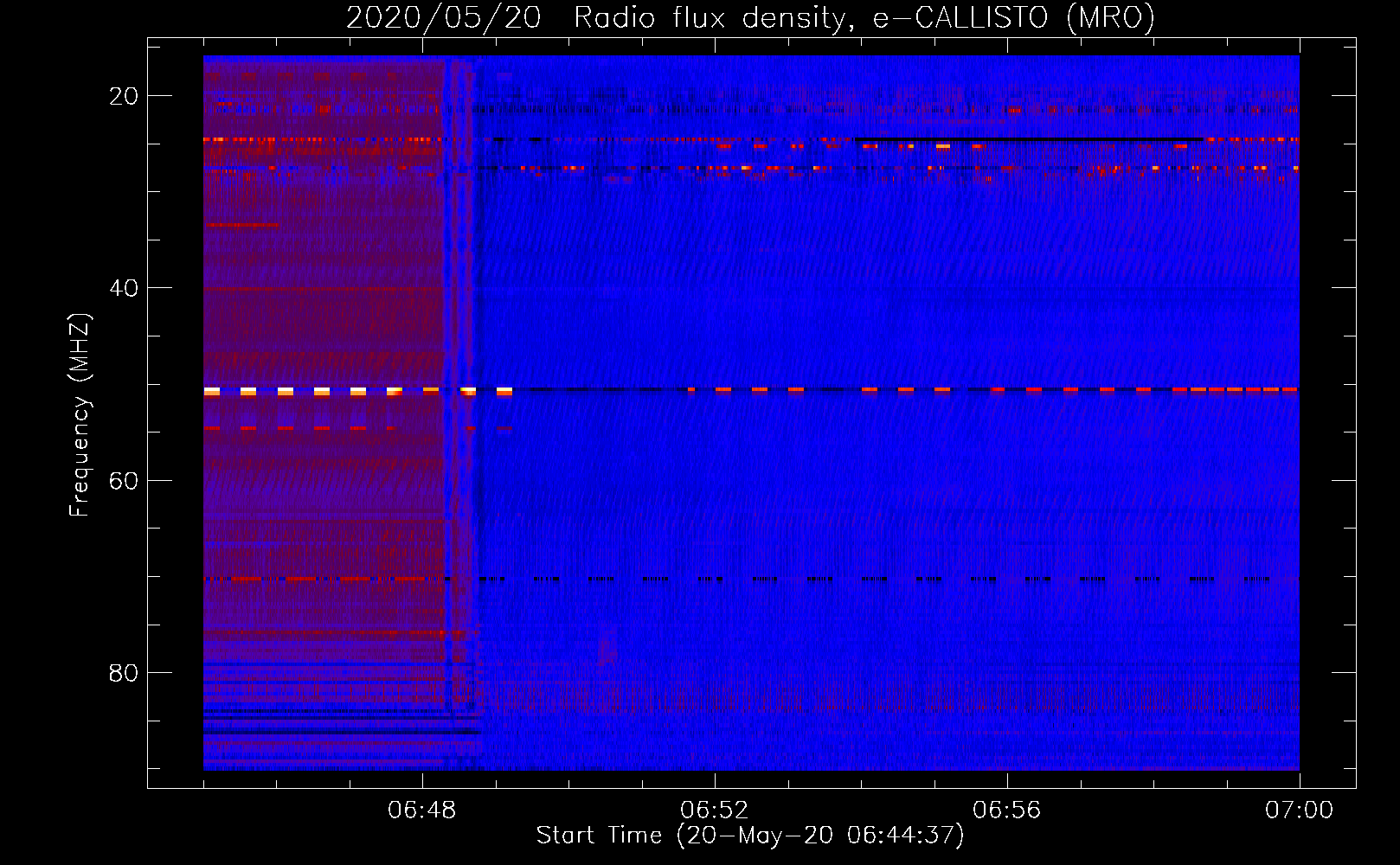Click the 60 MHz frequency tick label
Image resolution: width=1400 pixels, height=865 pixels.
pos(124,480)
